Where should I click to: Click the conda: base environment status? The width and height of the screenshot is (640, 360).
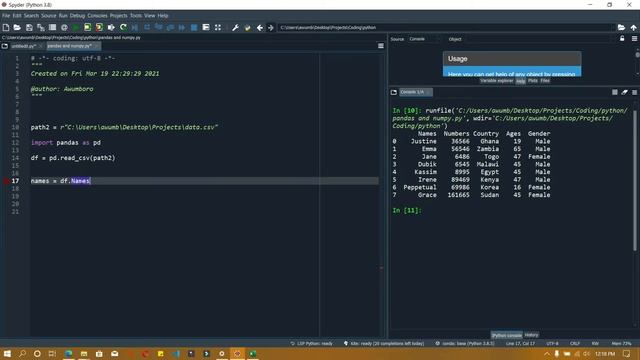tap(465, 344)
